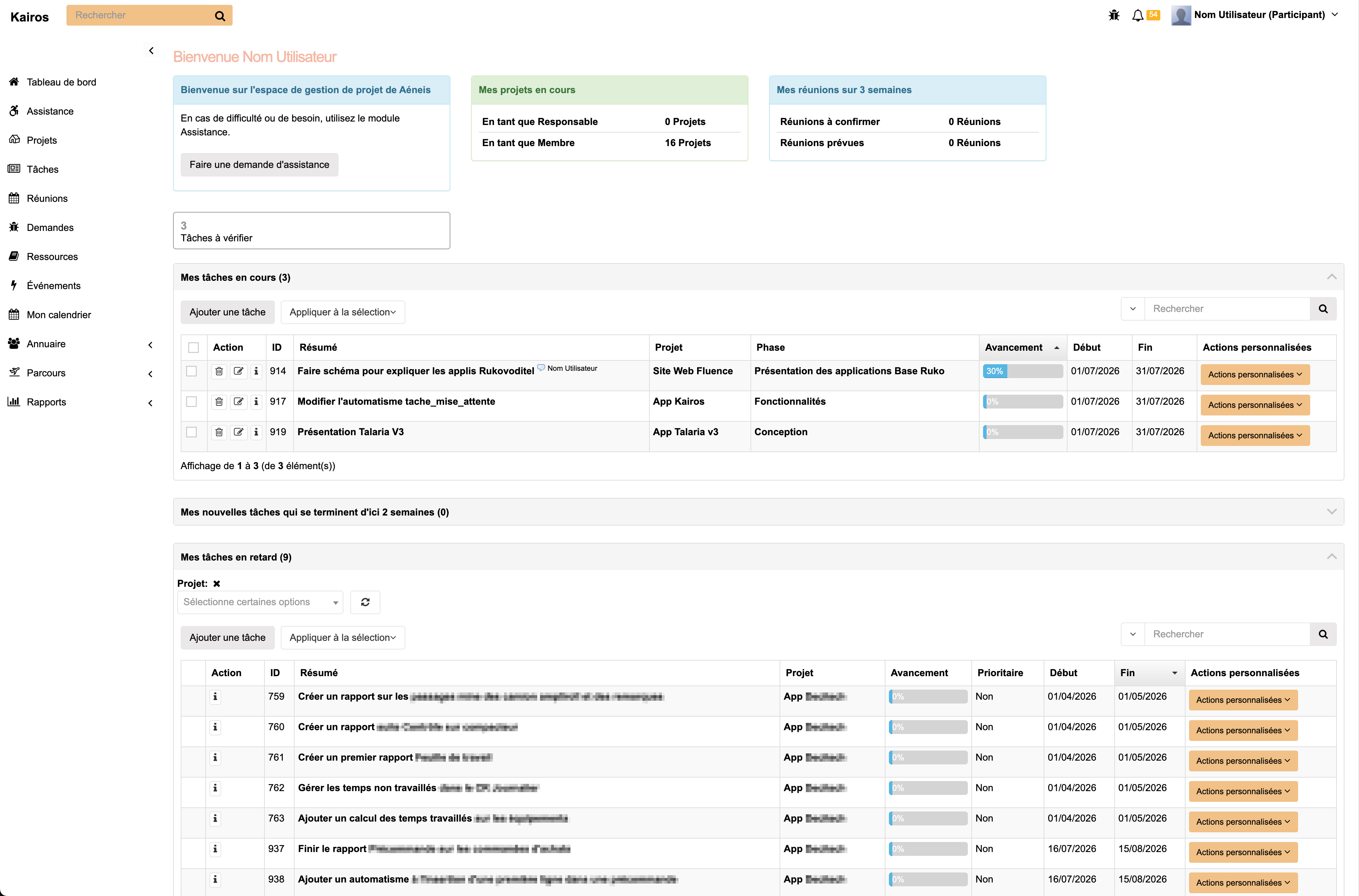1359x896 pixels.
Task: Delete task 917 with trash icon
Action: (219, 402)
